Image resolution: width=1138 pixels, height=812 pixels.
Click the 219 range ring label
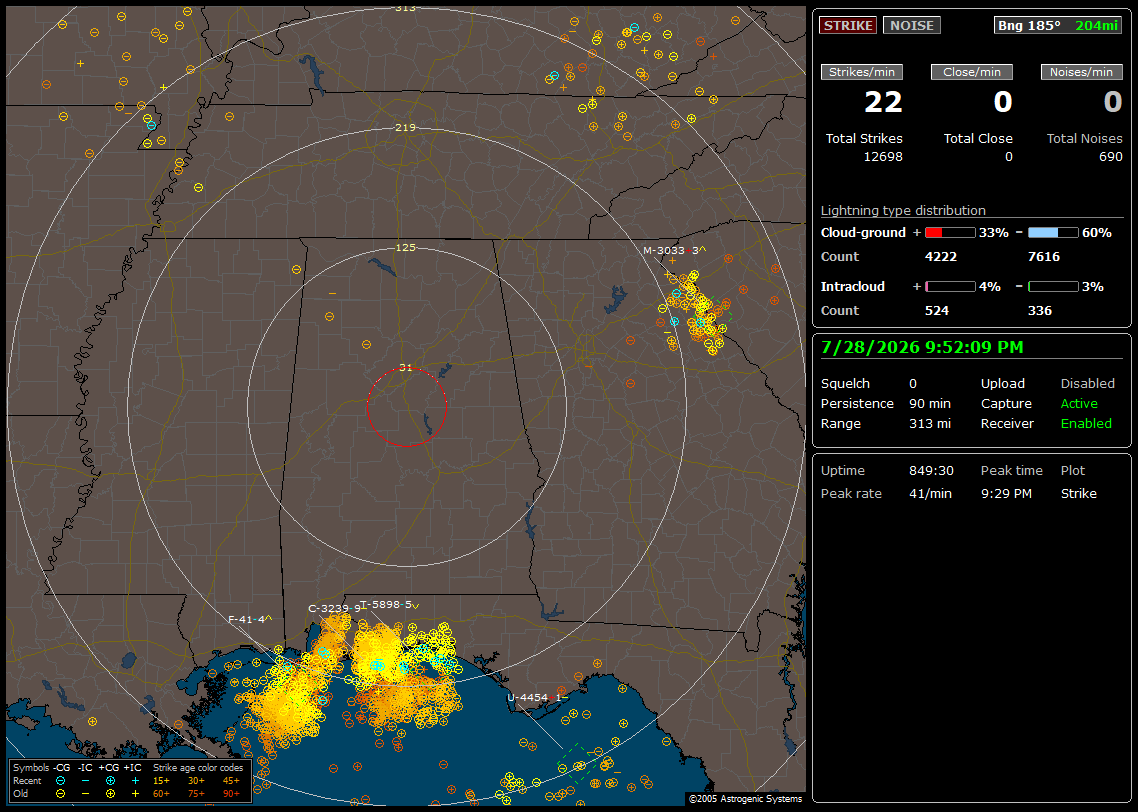(x=405, y=128)
